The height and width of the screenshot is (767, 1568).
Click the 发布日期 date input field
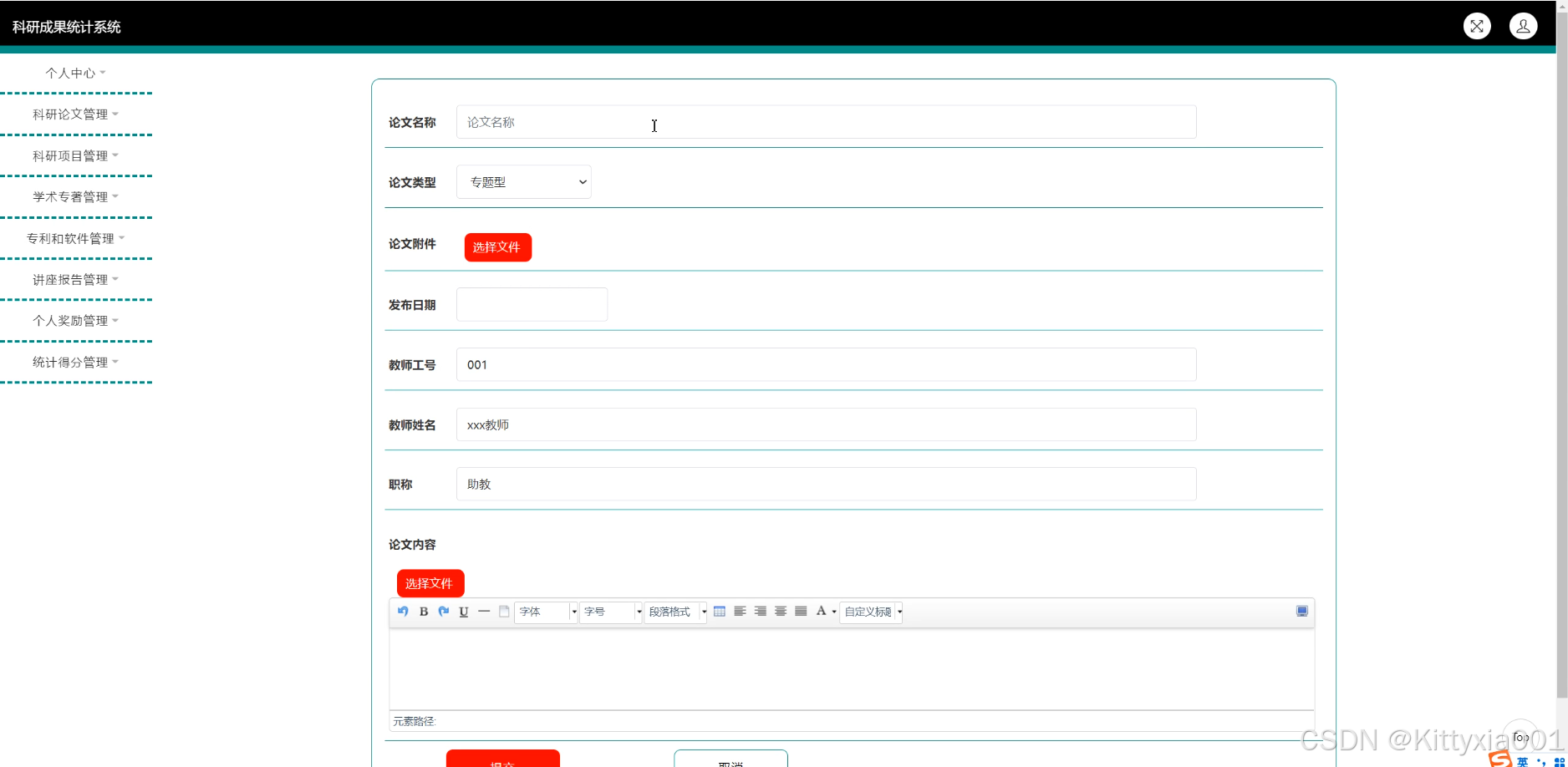[532, 305]
